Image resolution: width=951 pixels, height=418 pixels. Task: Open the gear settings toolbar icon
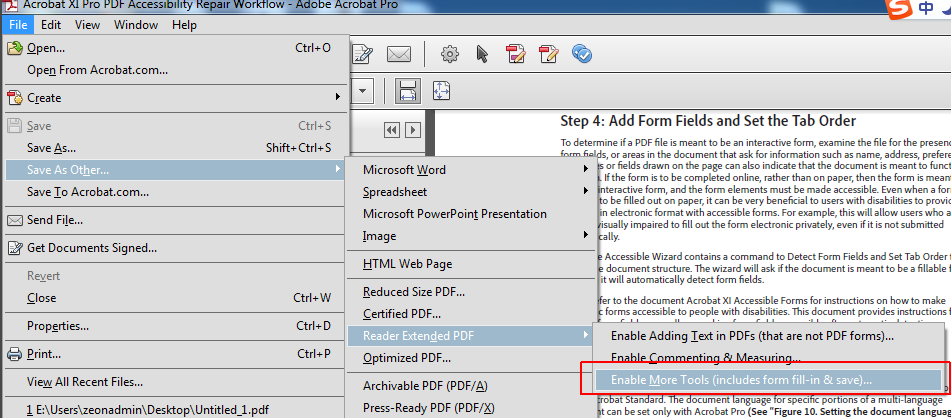click(449, 54)
